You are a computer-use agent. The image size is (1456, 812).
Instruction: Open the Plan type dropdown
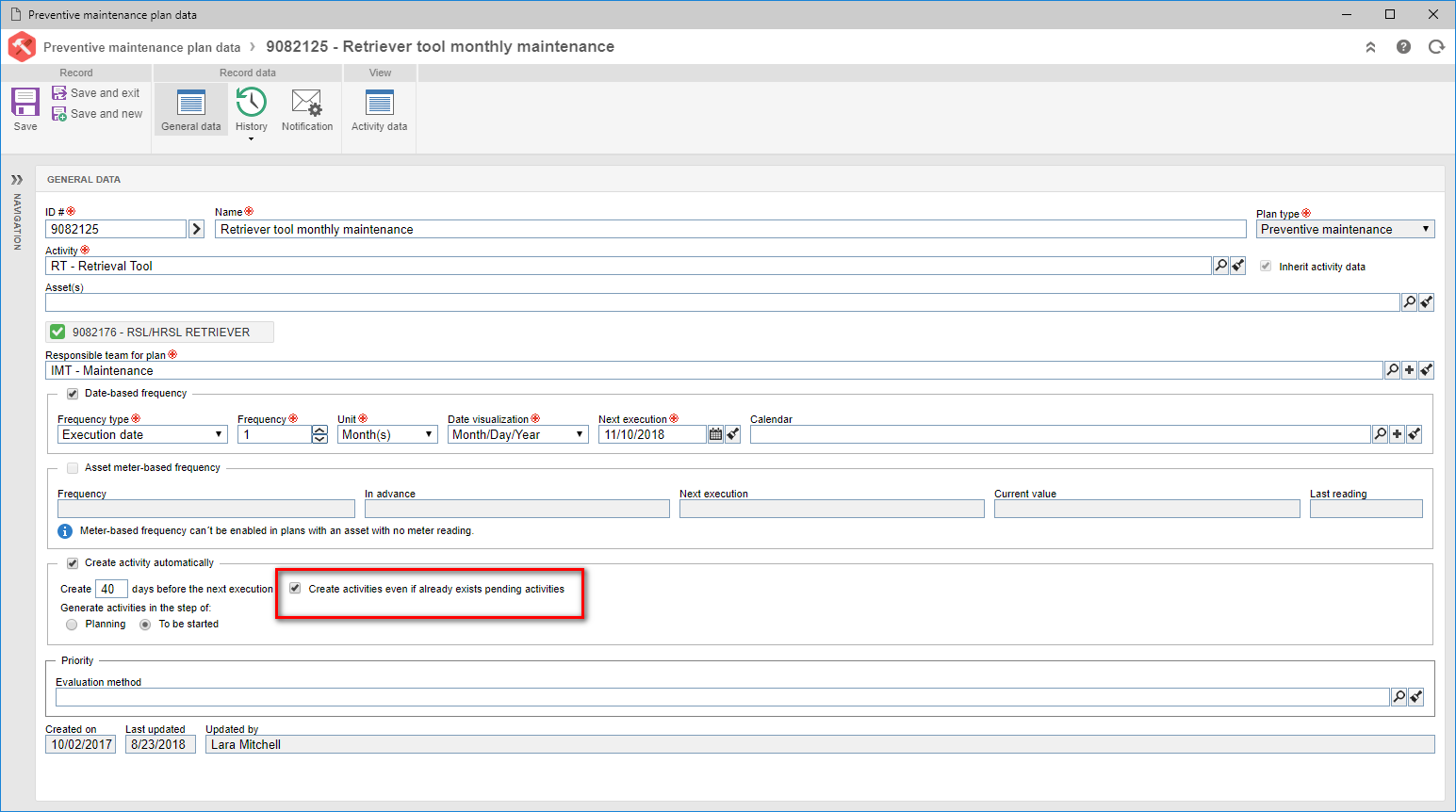click(x=1346, y=229)
